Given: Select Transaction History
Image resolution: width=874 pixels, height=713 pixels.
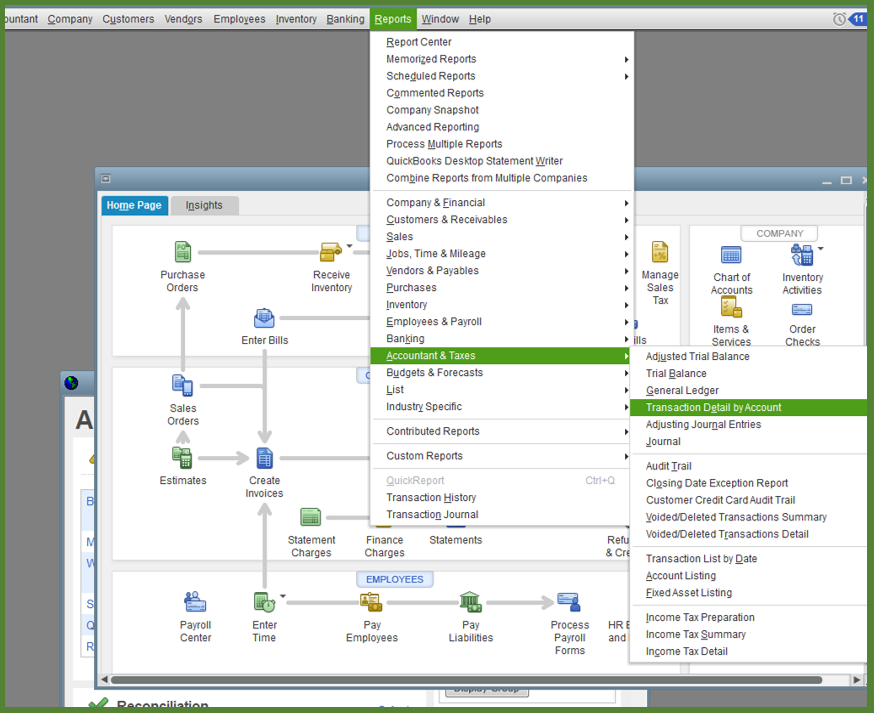Looking at the screenshot, I should 431,497.
